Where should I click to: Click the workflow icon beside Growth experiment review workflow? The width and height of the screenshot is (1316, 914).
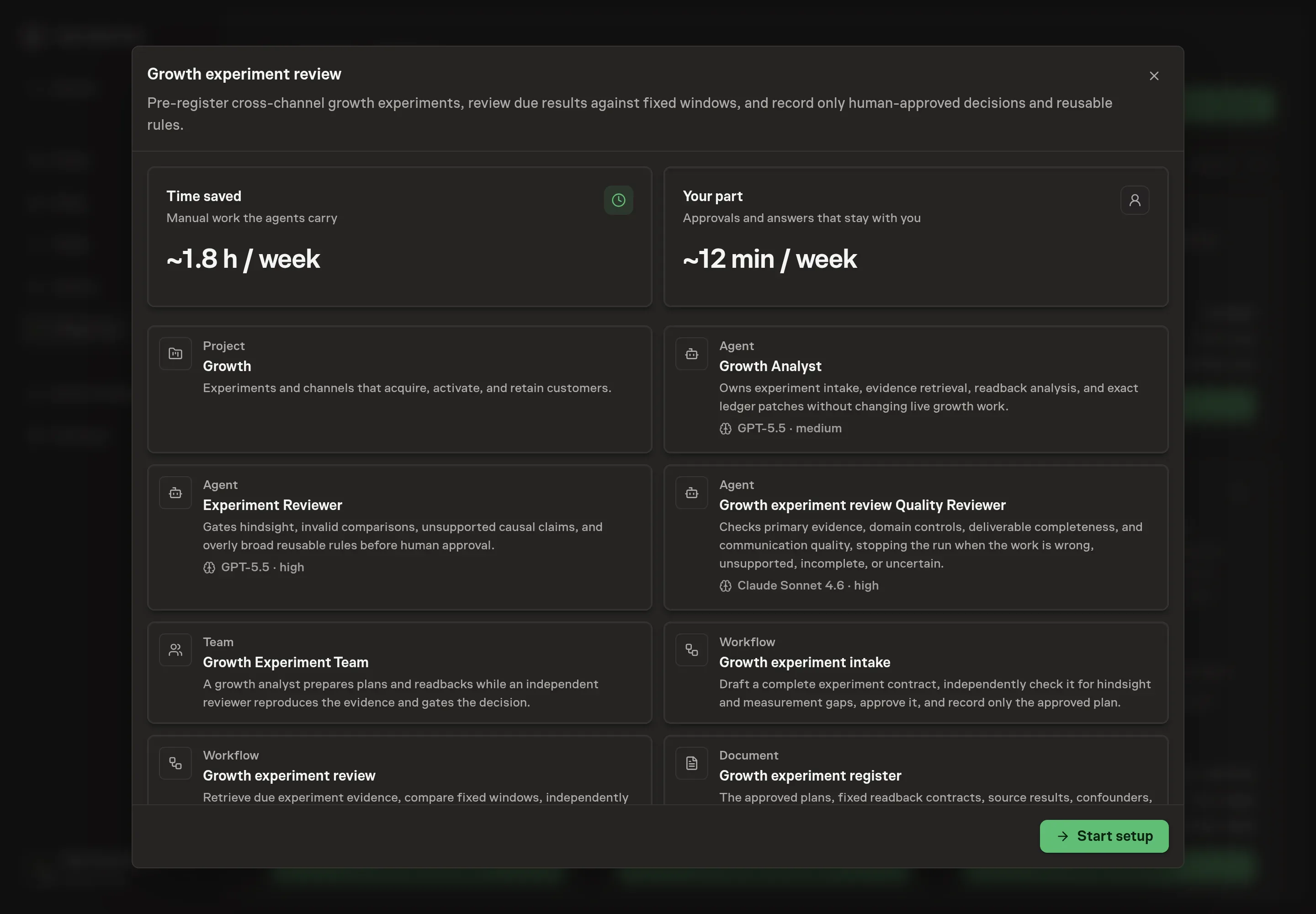[x=175, y=763]
